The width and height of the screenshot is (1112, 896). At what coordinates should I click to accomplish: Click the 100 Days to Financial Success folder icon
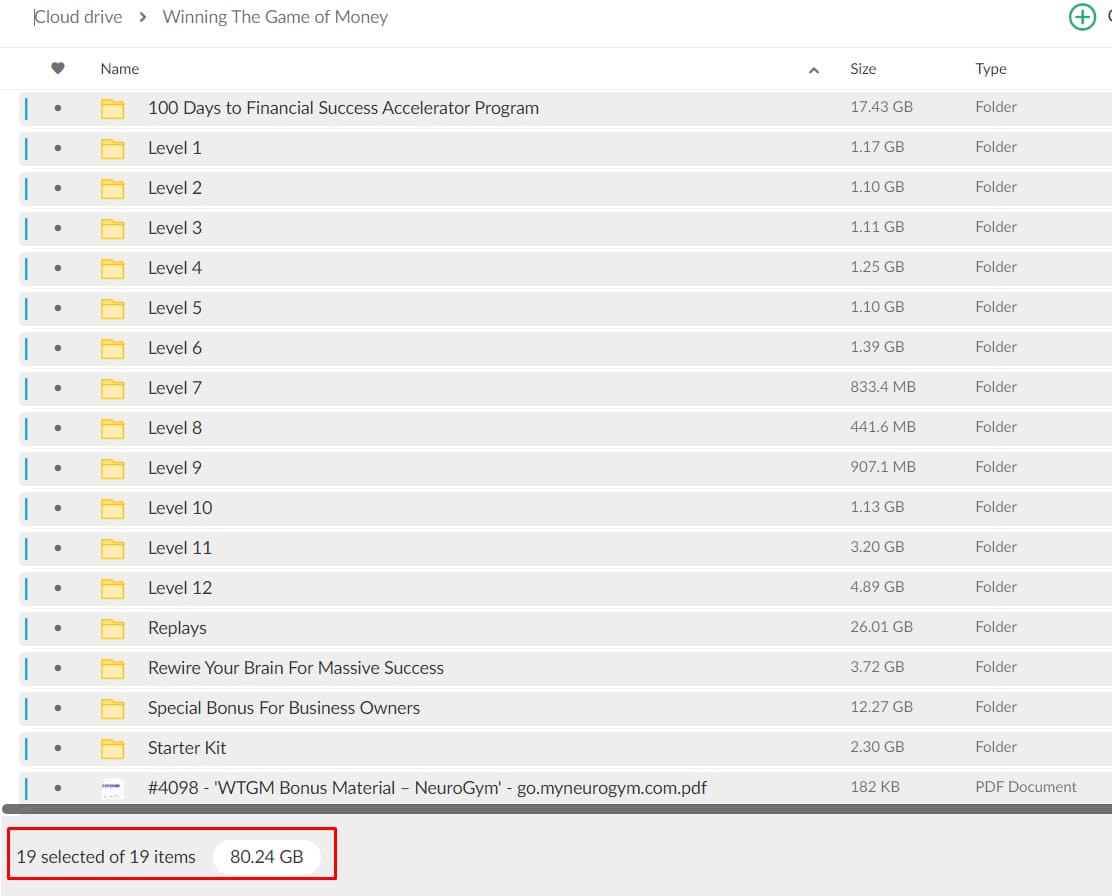coord(113,108)
